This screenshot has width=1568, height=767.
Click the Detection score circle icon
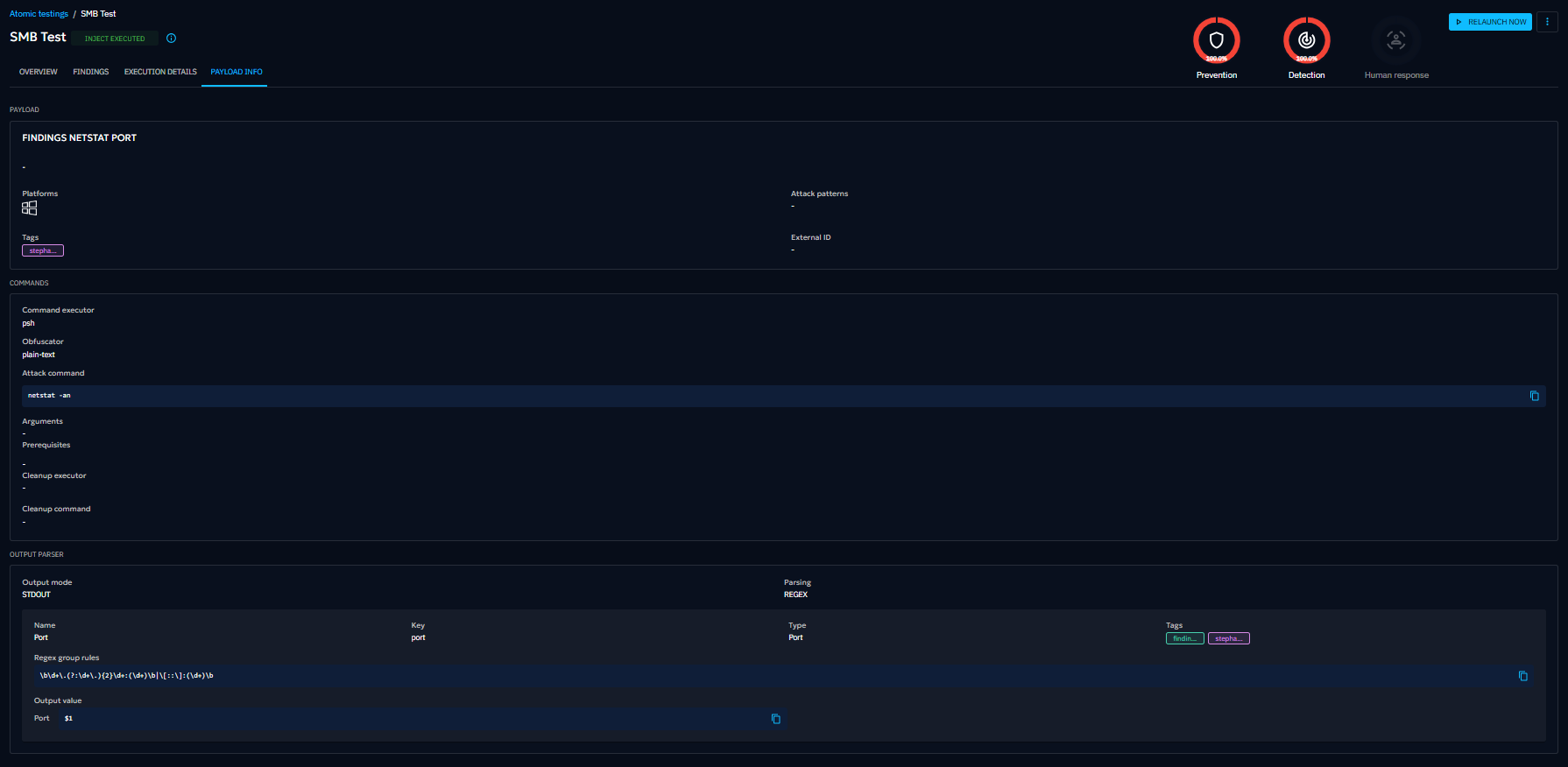(x=1306, y=40)
